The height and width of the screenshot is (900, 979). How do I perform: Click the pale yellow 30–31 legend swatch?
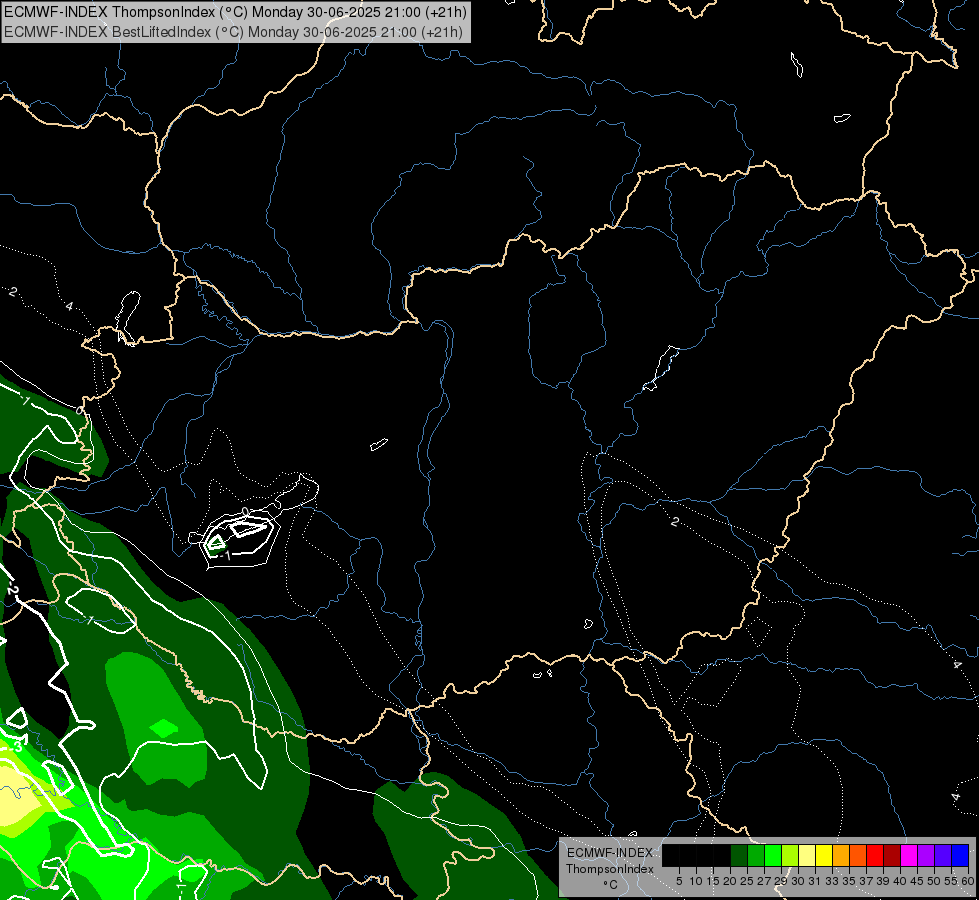point(807,855)
